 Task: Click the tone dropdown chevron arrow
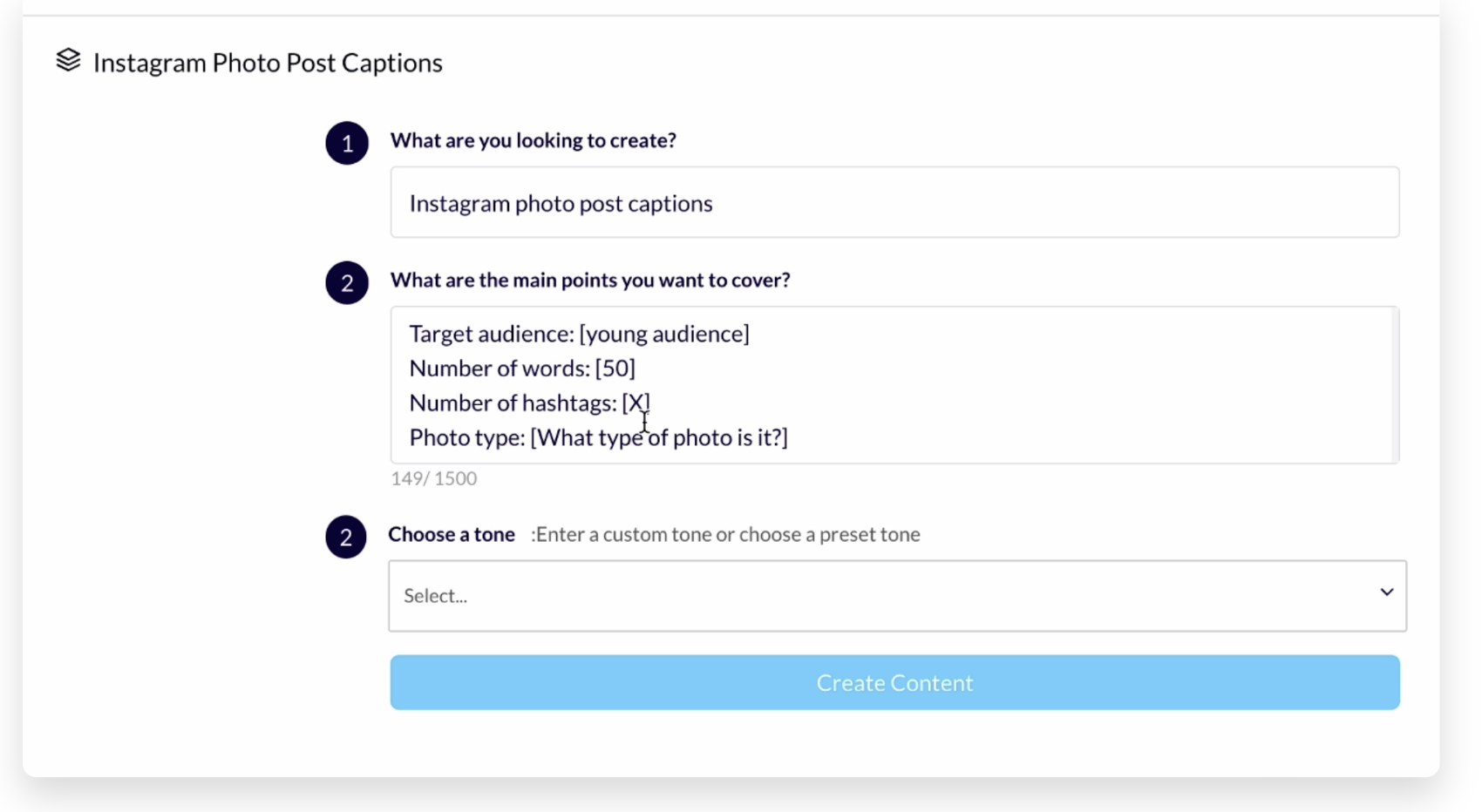click(1386, 592)
